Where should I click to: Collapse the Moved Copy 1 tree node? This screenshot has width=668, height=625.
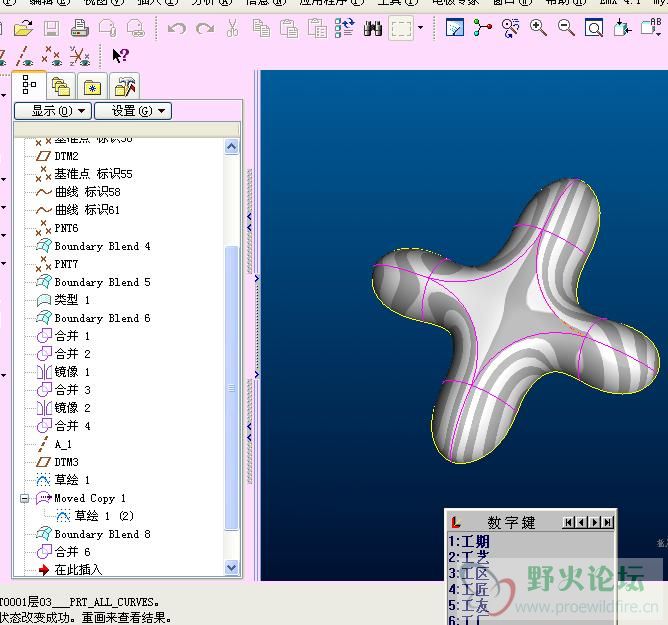coord(25,498)
